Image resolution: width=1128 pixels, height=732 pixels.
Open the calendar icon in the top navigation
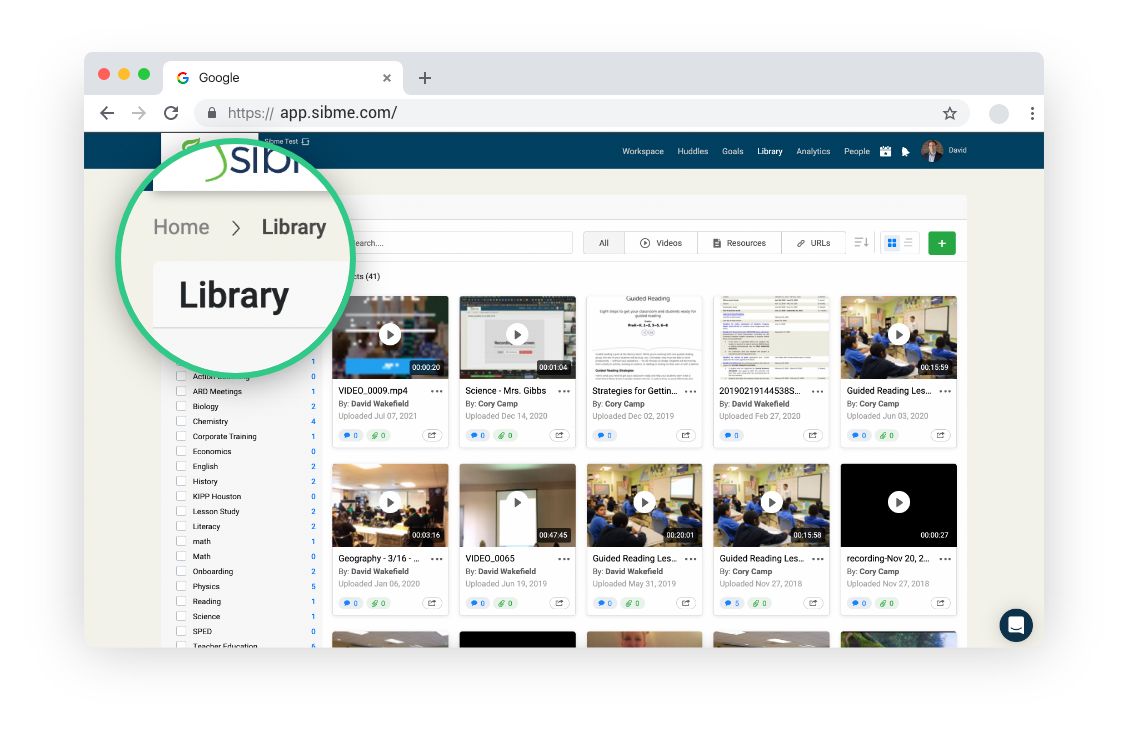(886, 151)
